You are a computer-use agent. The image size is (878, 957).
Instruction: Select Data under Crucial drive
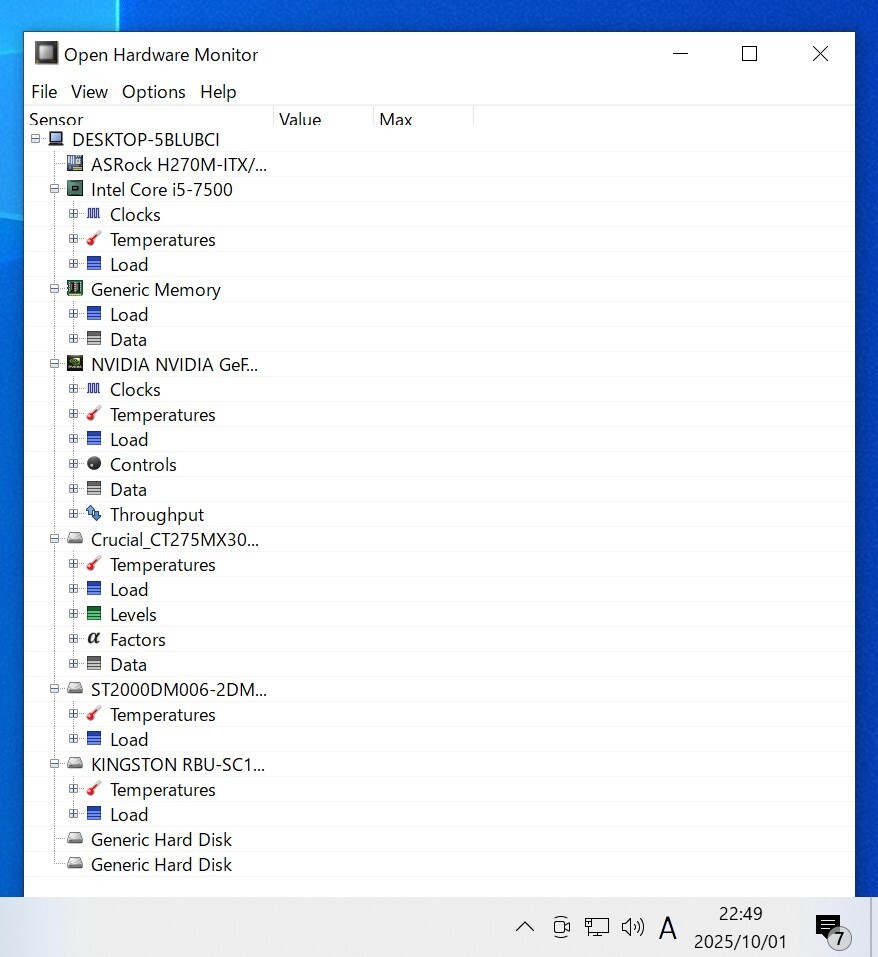click(128, 665)
